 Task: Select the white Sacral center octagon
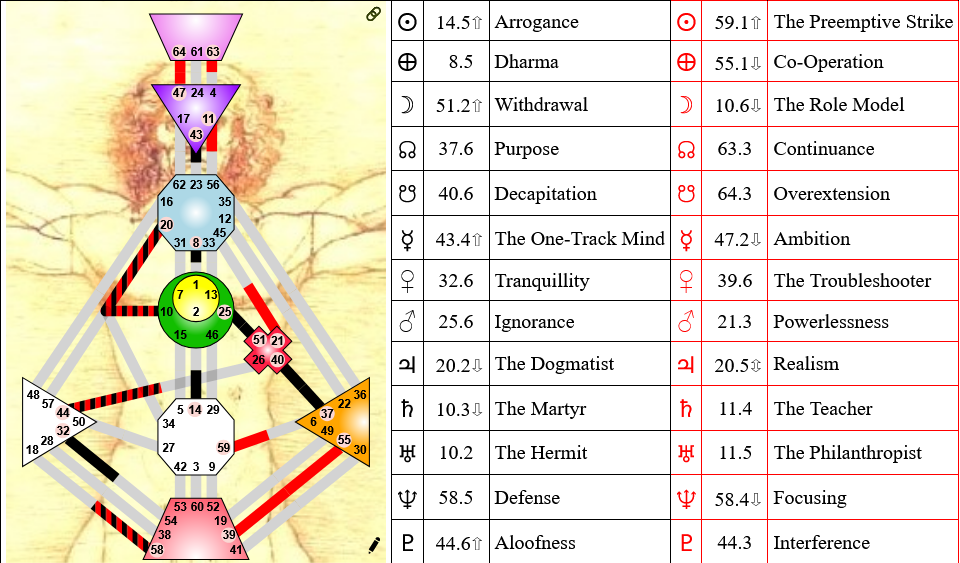click(x=196, y=438)
